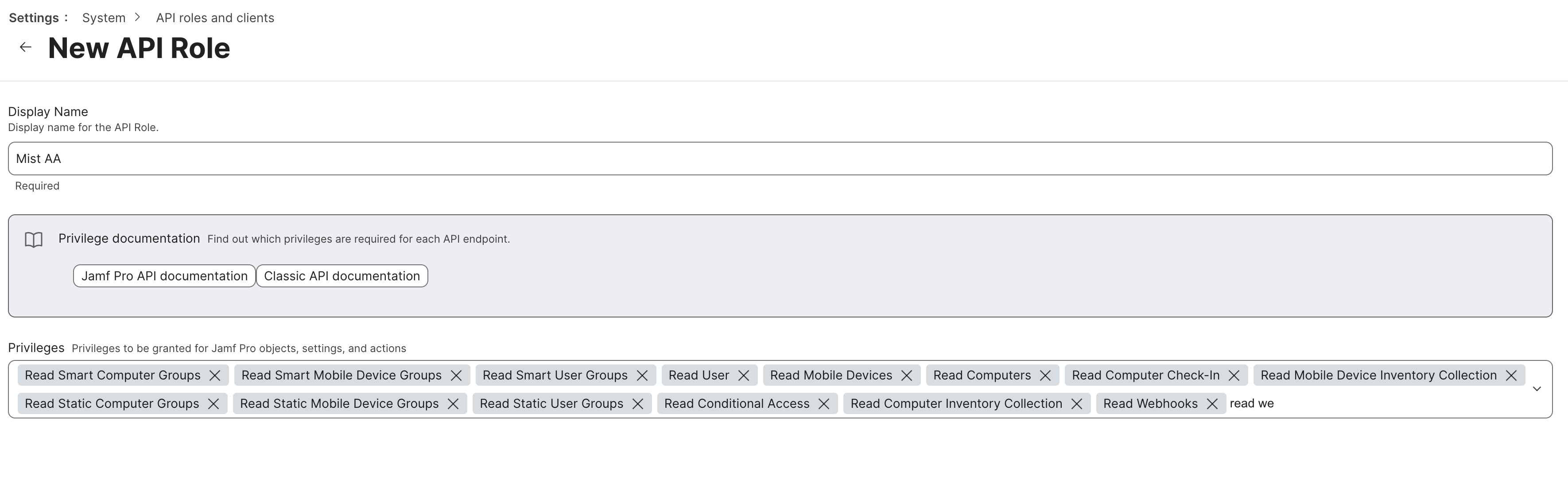Image resolution: width=1568 pixels, height=480 pixels.
Task: Select the Read Conditional Access chip label
Action: click(x=737, y=403)
